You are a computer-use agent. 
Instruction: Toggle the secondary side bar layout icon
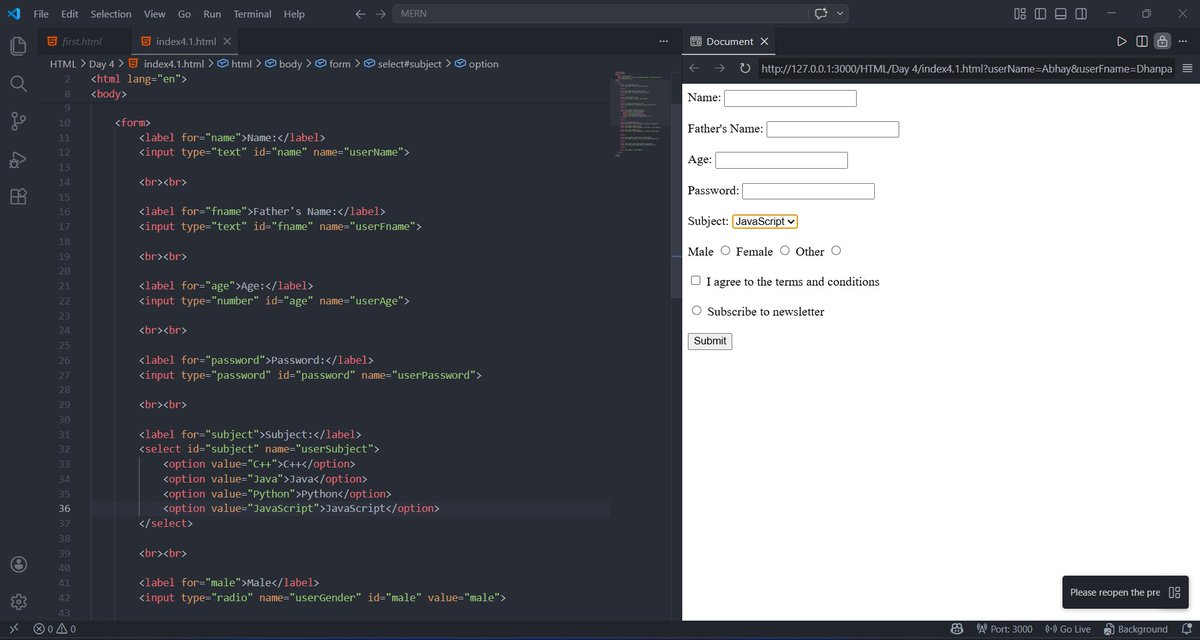tap(1080, 14)
